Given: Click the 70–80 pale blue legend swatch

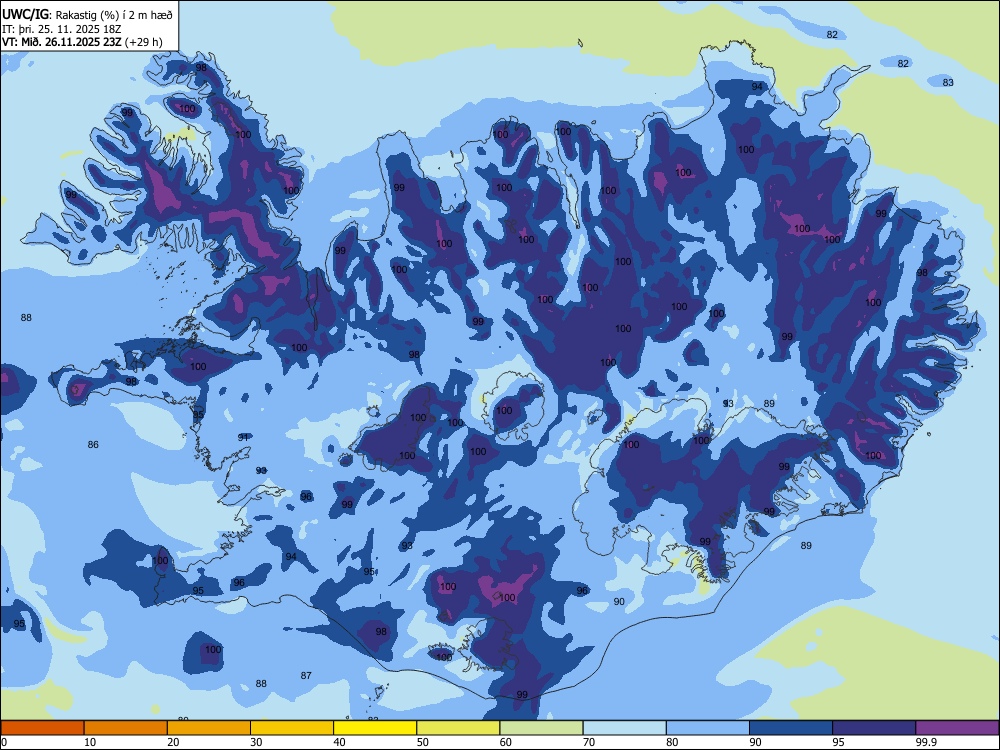Looking at the screenshot, I should tap(624, 728).
